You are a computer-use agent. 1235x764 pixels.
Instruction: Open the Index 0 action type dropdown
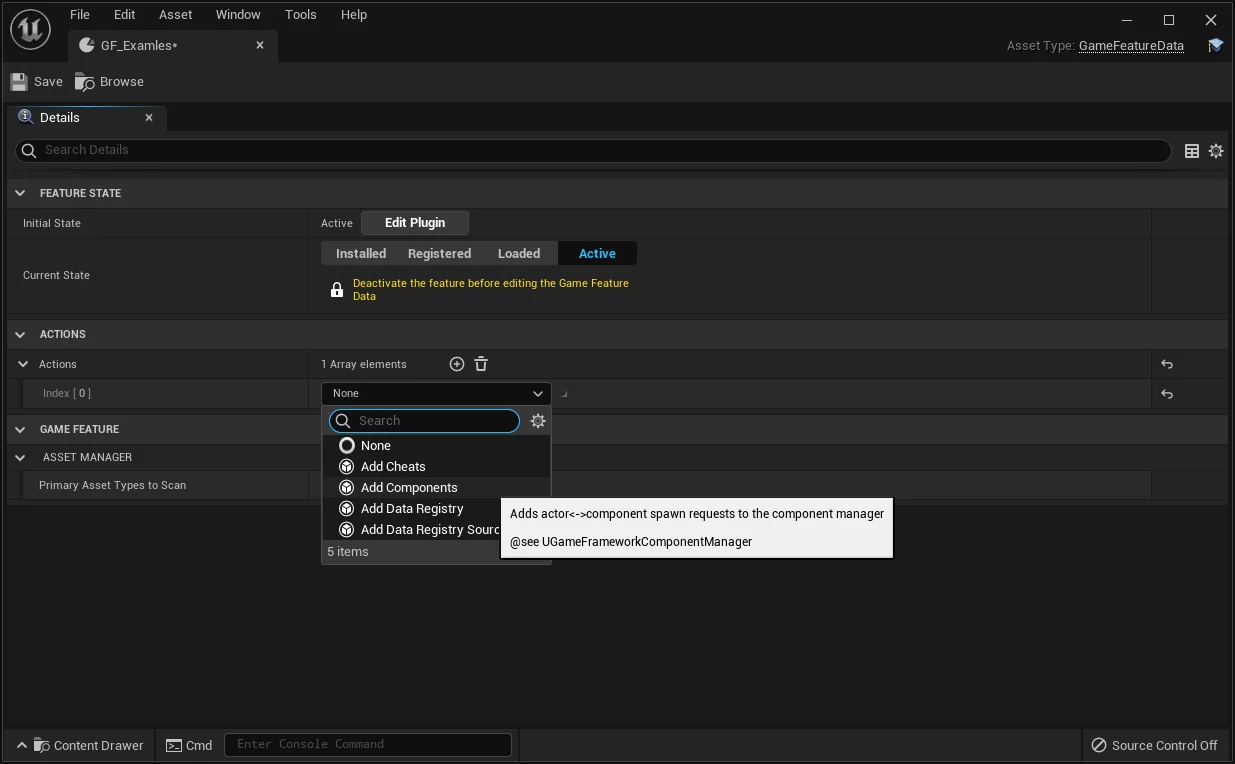click(436, 394)
